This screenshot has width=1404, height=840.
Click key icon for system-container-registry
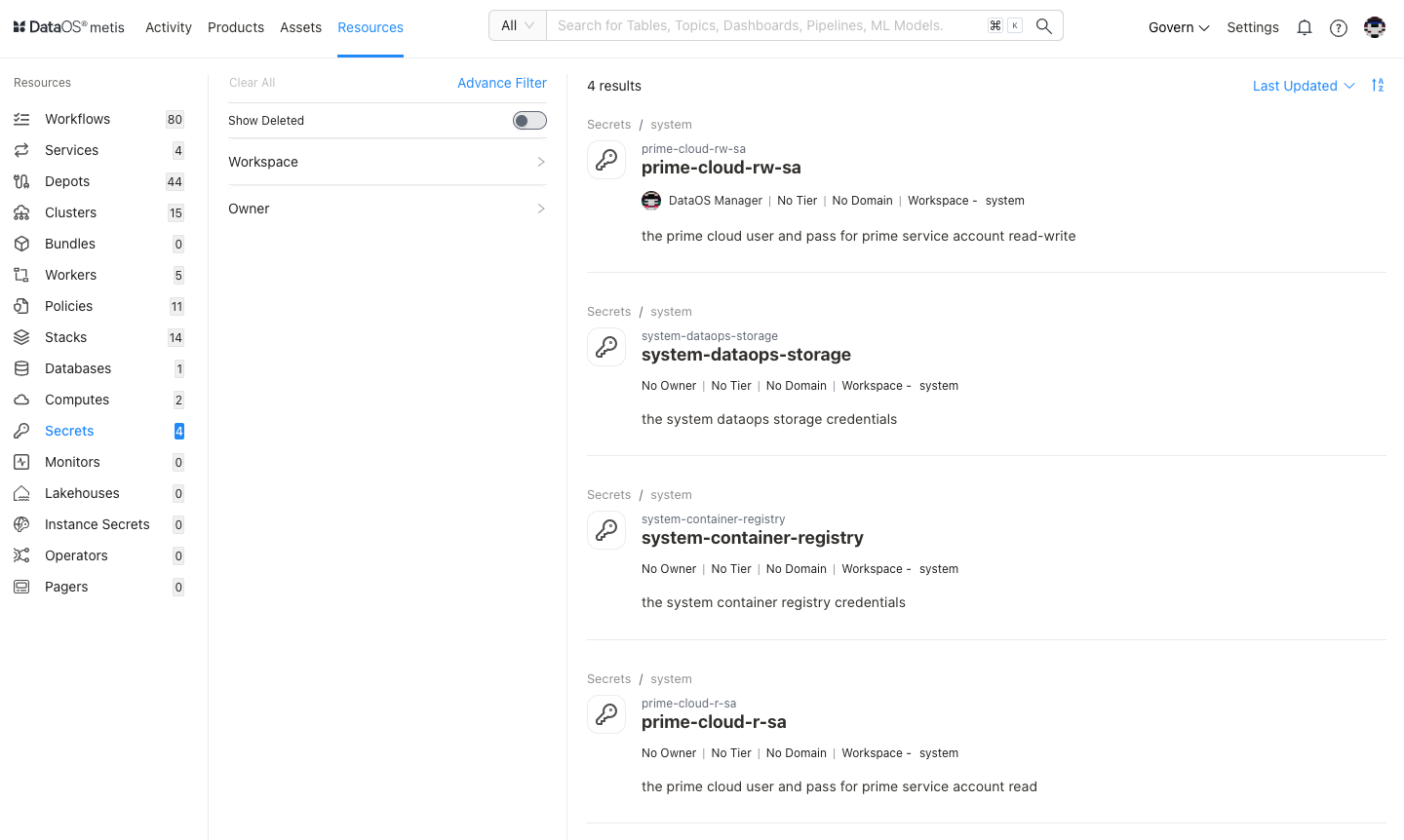606,530
